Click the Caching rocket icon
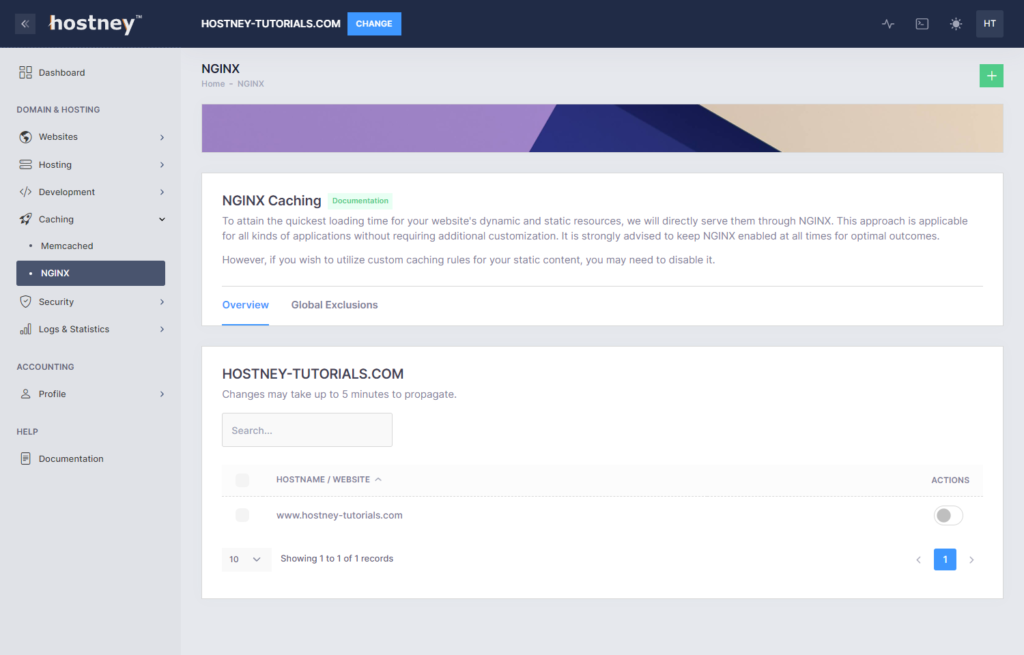1024x655 pixels. 24,219
